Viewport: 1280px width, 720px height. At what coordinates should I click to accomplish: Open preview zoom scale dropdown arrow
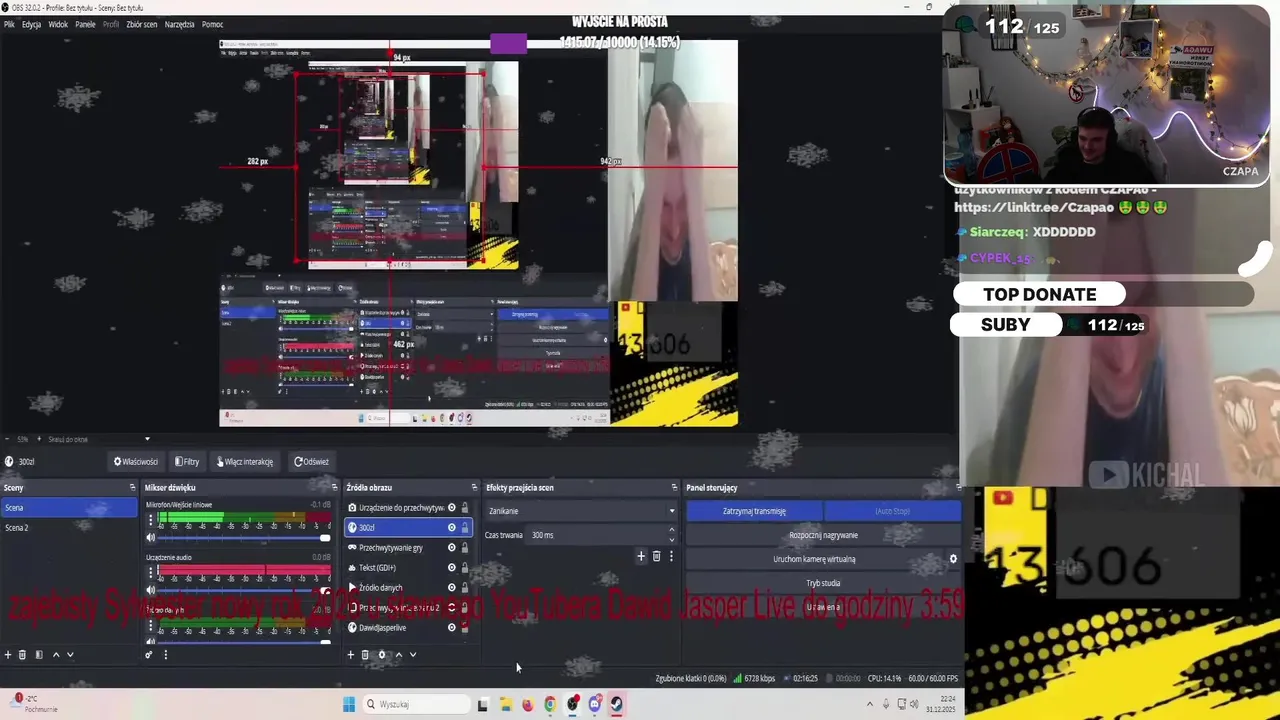147,439
